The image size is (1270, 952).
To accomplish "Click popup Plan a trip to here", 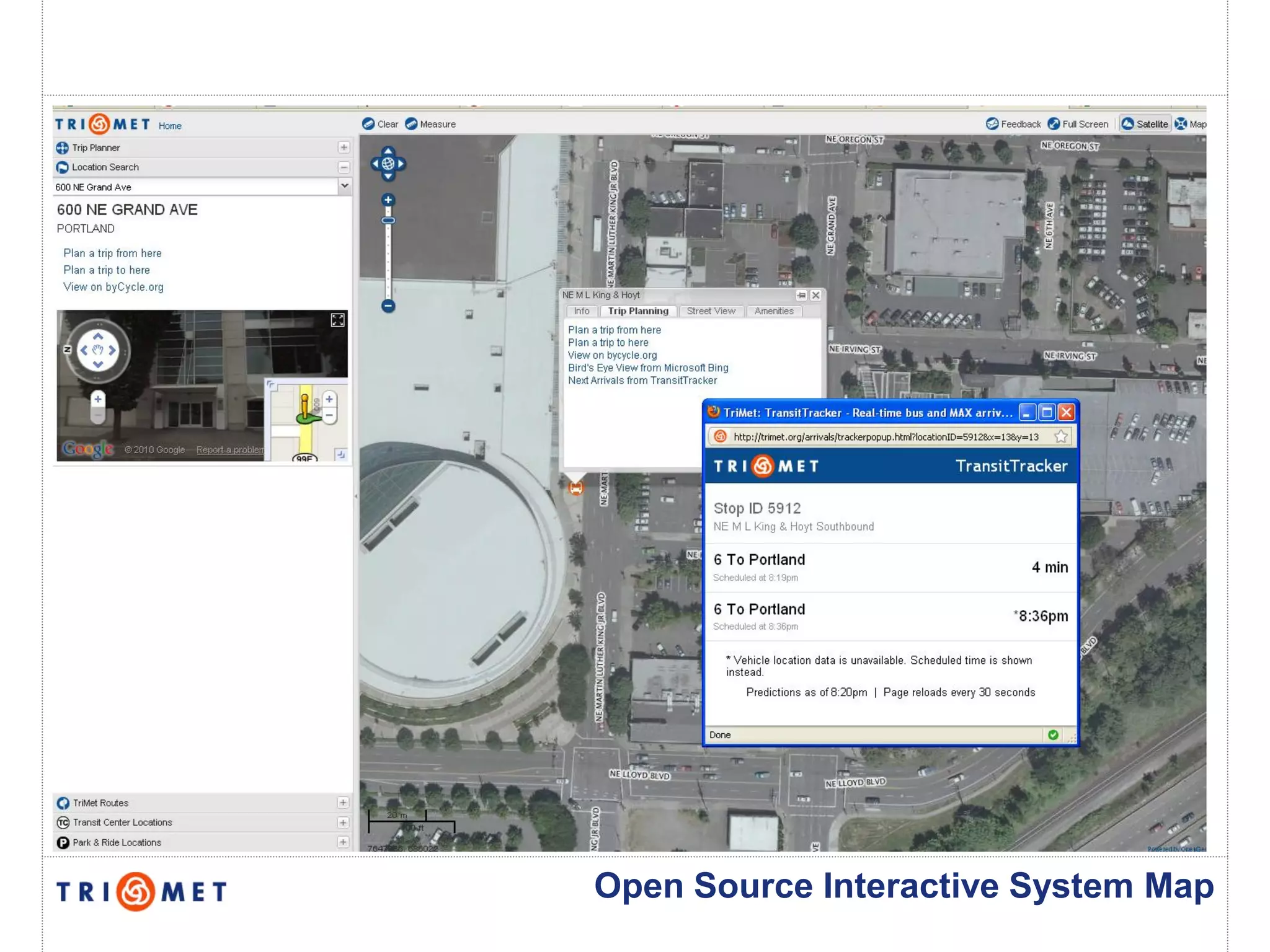I will pos(608,343).
